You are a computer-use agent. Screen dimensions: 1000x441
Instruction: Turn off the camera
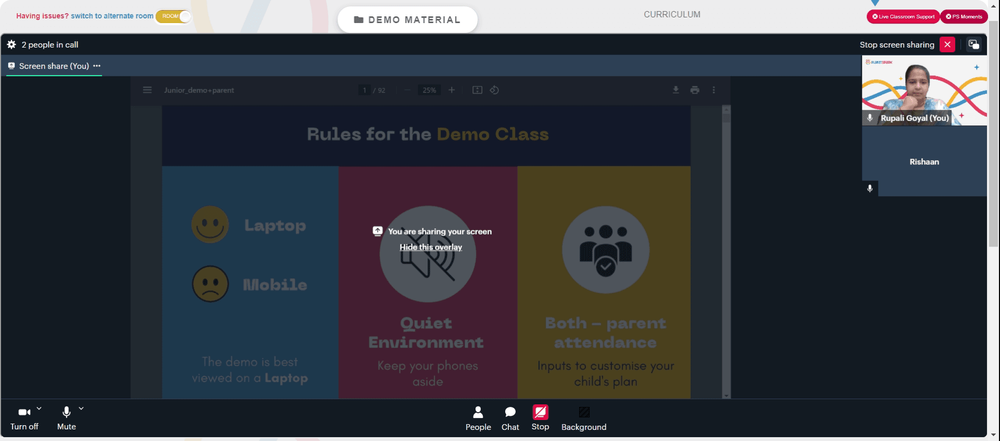click(24, 418)
